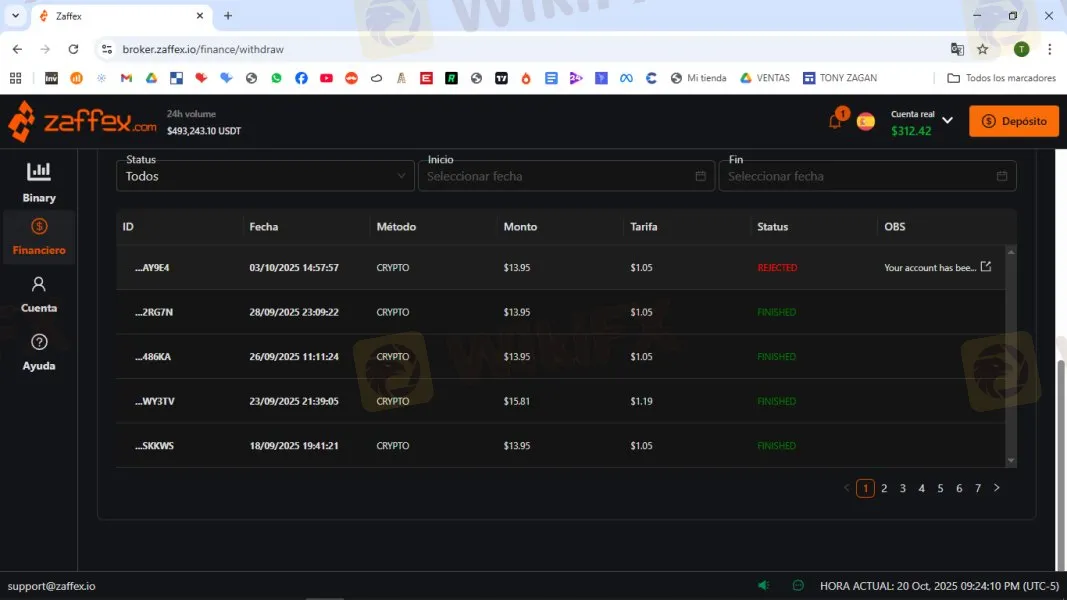Open the 'Inicio' date picker field
Image resolution: width=1067 pixels, height=600 pixels.
click(x=566, y=176)
